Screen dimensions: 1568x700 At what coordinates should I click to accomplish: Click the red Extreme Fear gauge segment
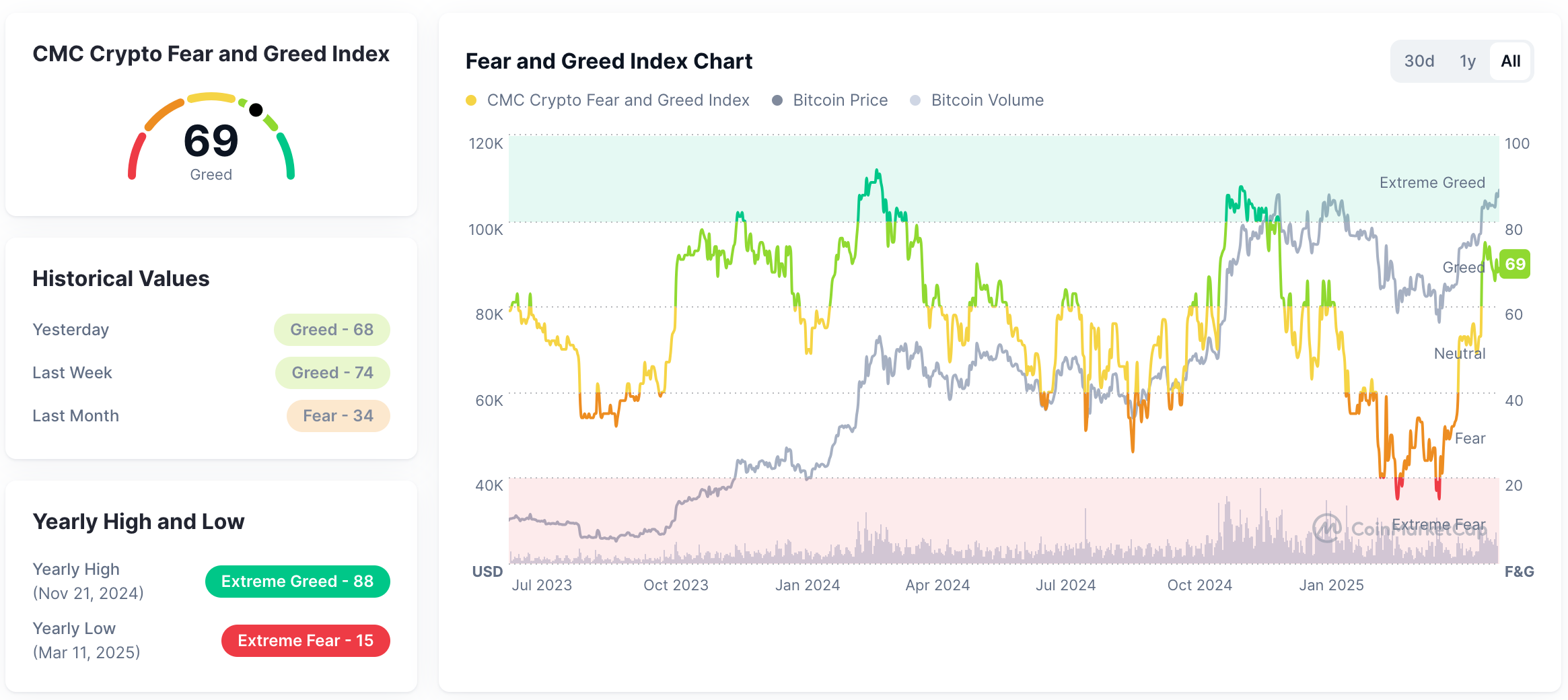(x=136, y=156)
